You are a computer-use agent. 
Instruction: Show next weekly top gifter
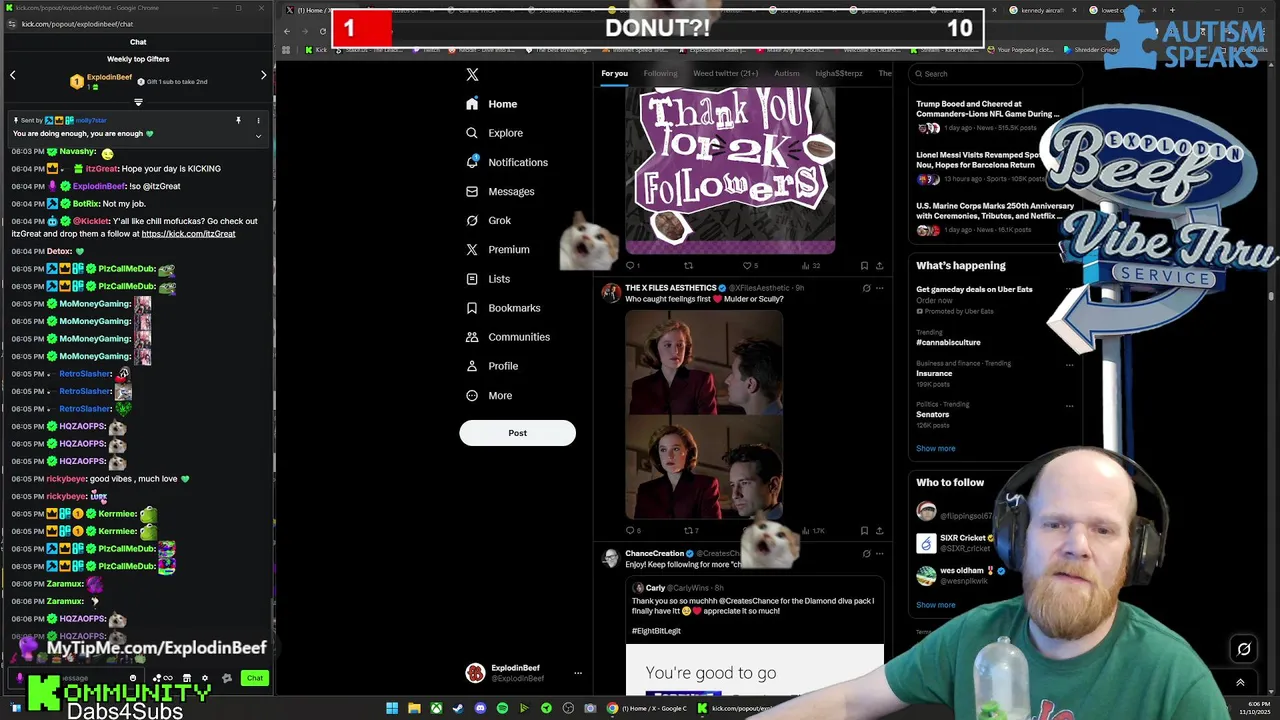click(x=263, y=75)
